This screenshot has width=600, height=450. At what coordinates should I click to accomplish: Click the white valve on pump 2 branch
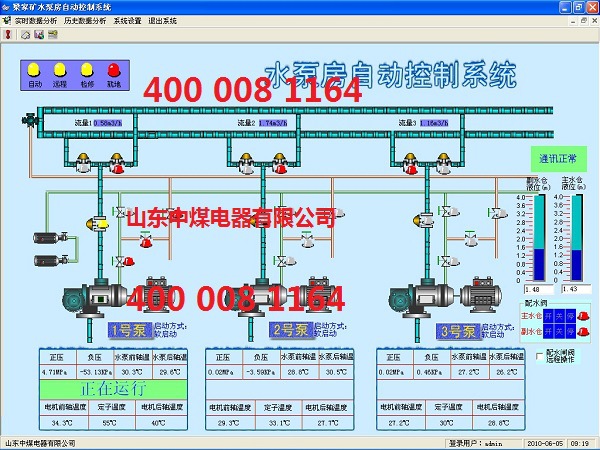[307, 240]
